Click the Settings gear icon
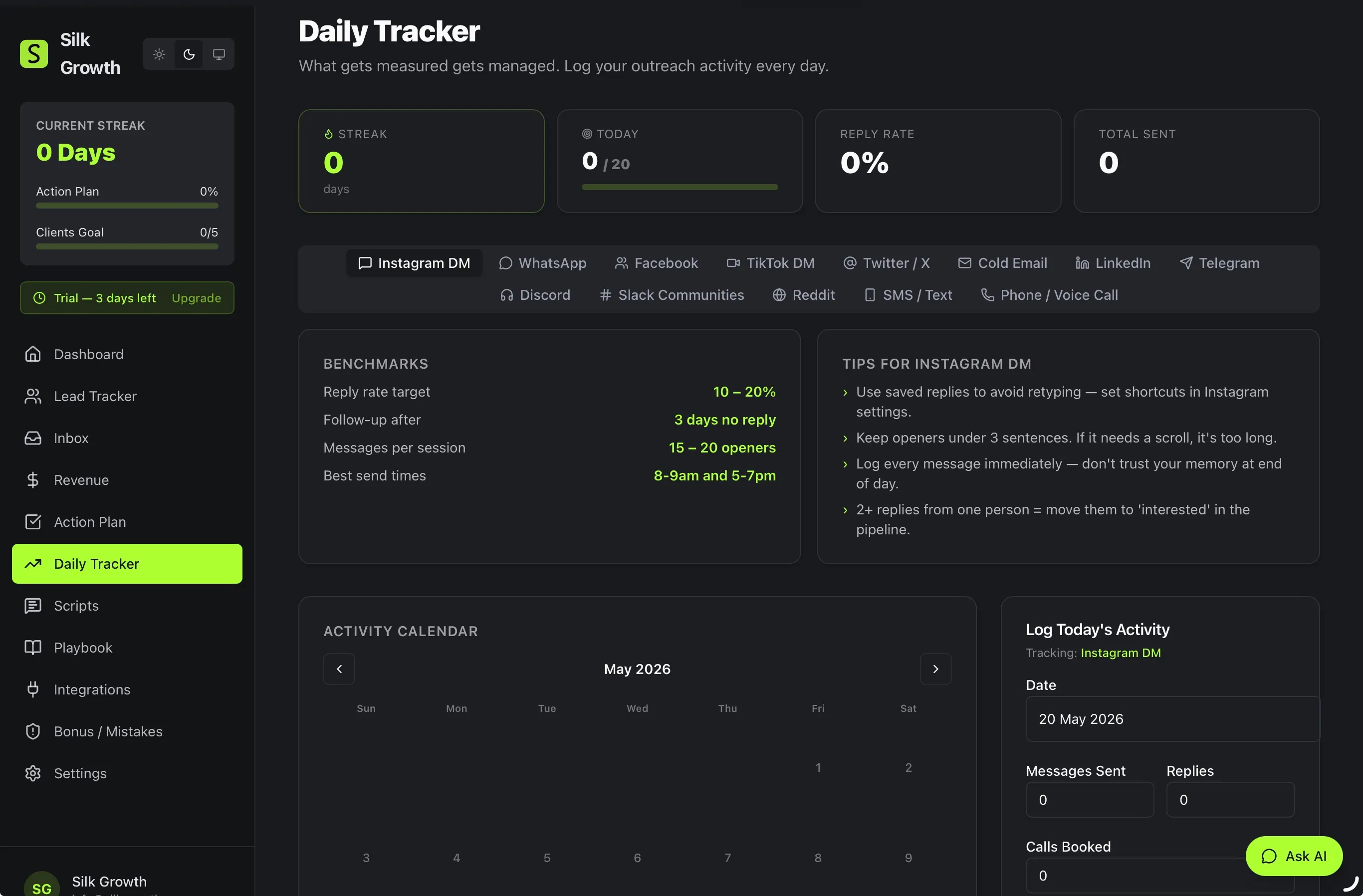This screenshot has height=896, width=1363. [x=32, y=773]
